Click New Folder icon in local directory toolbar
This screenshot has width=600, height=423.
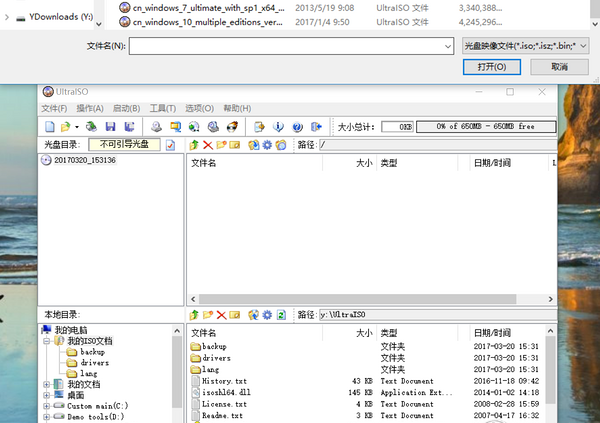coord(208,315)
